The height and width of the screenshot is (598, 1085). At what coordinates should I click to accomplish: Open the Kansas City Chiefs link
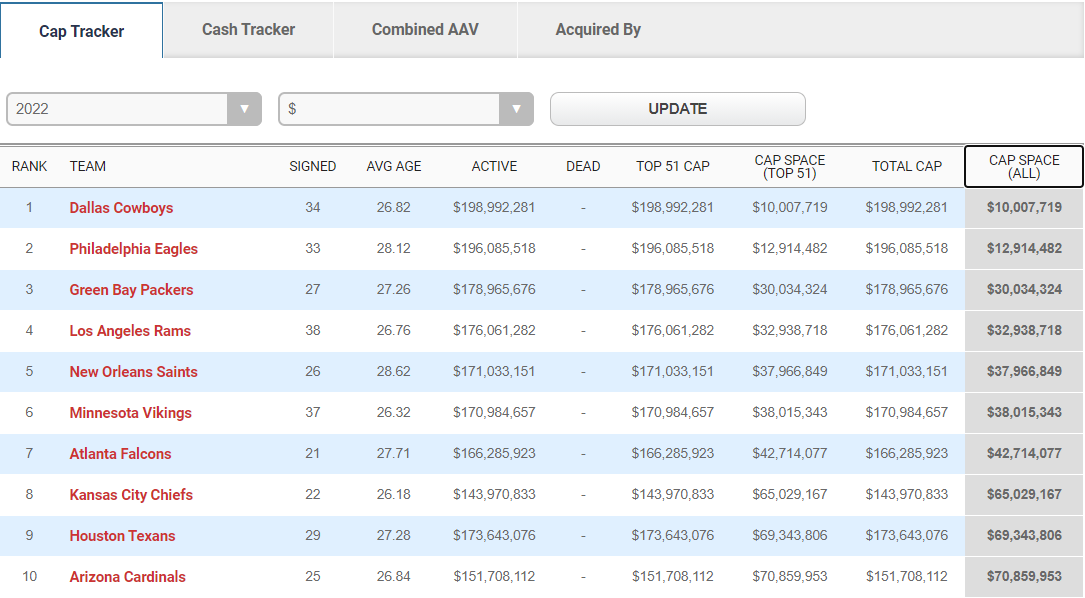point(131,495)
